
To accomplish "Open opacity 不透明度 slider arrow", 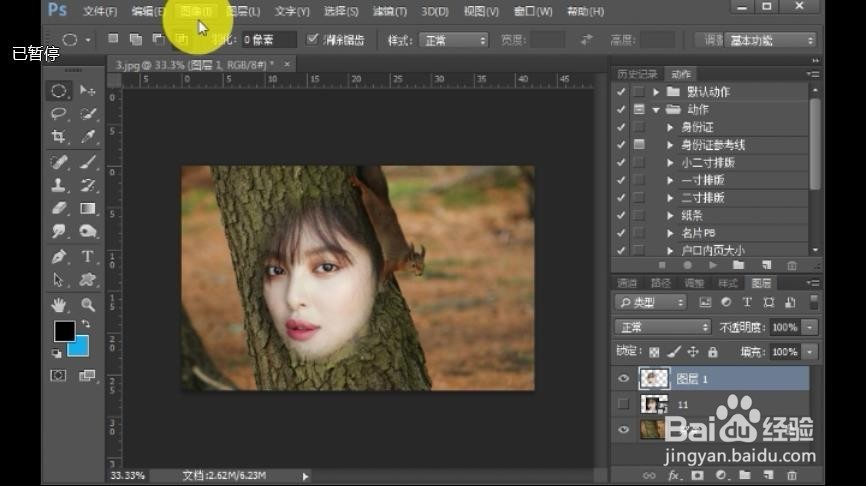I will [810, 327].
